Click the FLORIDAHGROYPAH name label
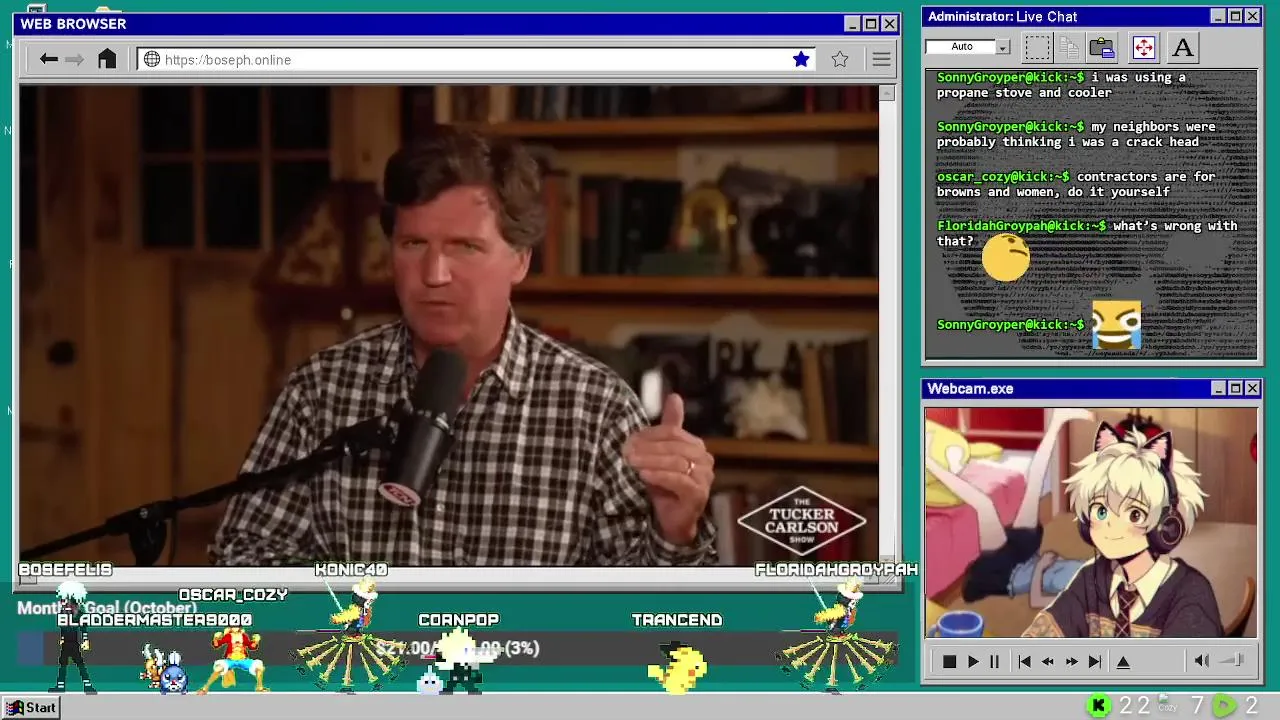 pyautogui.click(x=836, y=570)
